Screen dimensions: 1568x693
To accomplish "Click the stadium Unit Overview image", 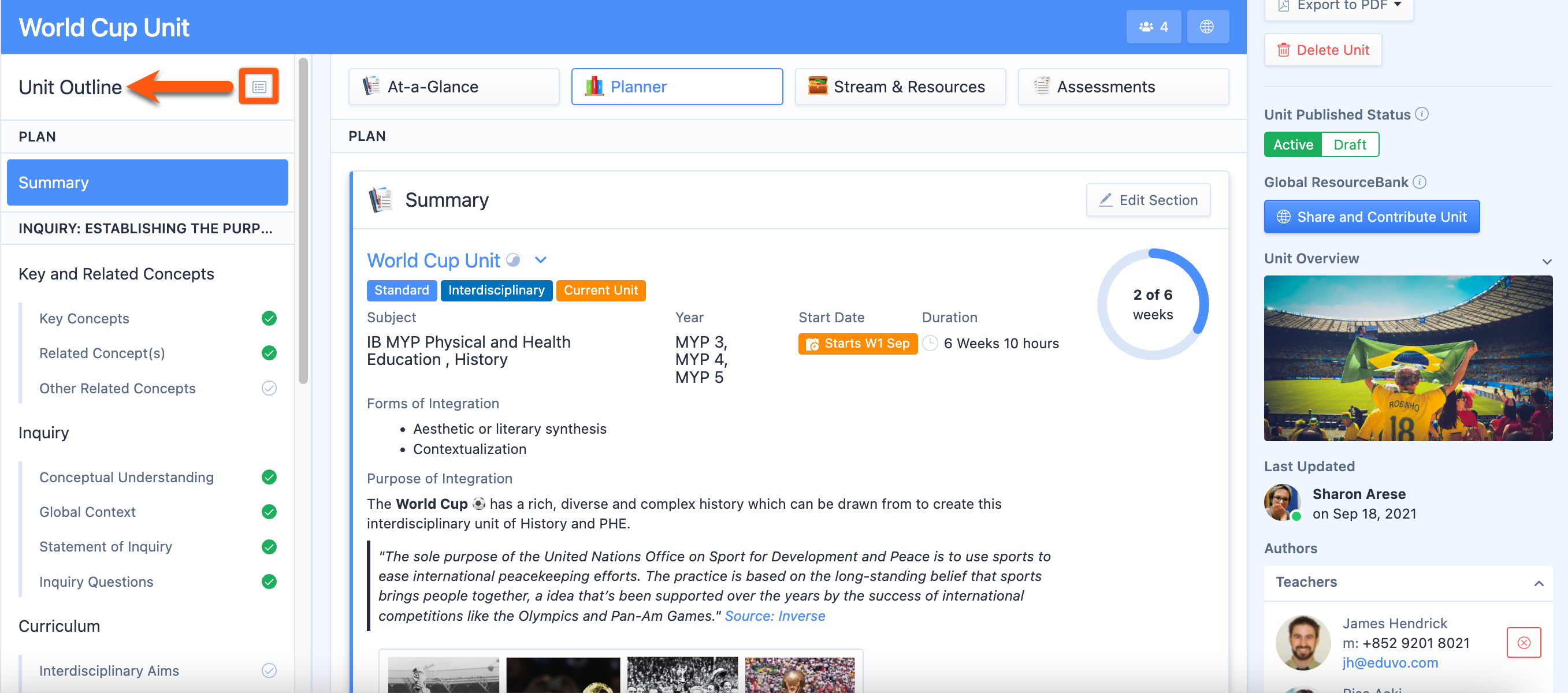I will point(1407,359).
